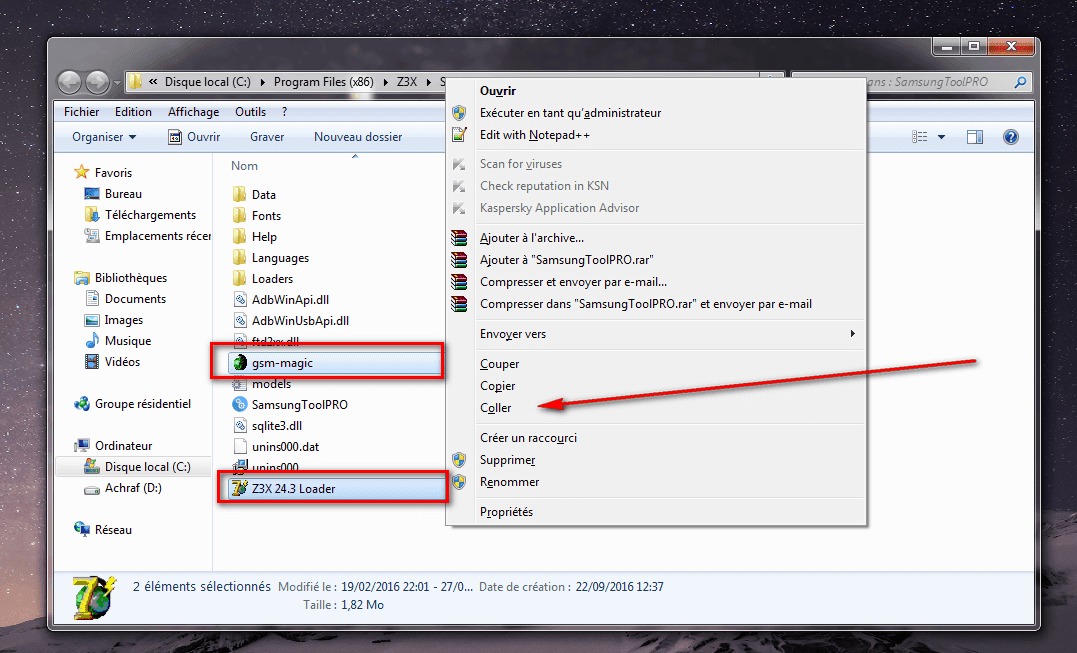Viewport: 1077px width, 653px height.
Task: Click the AdbWinApi.dll file icon
Action: (240, 299)
